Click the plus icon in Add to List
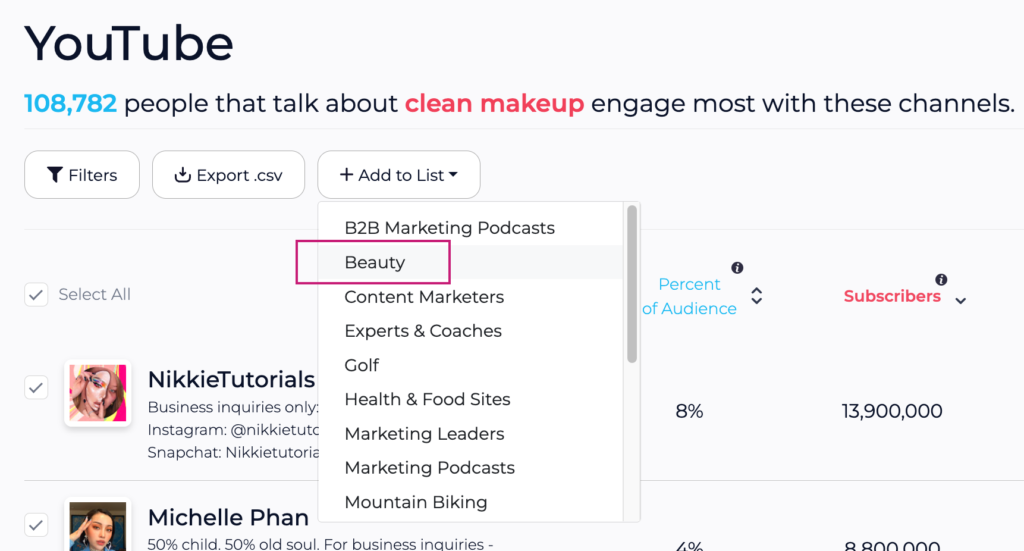 pos(346,174)
